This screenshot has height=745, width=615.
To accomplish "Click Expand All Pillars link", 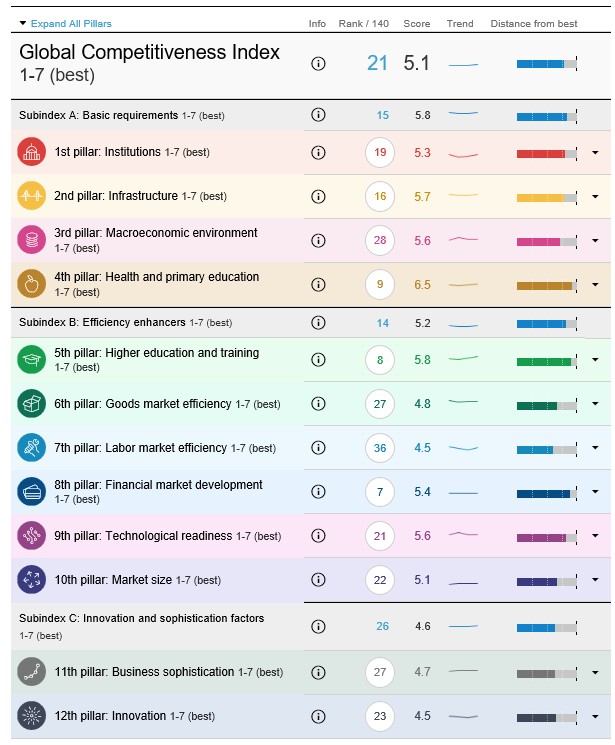I will click(x=70, y=23).
